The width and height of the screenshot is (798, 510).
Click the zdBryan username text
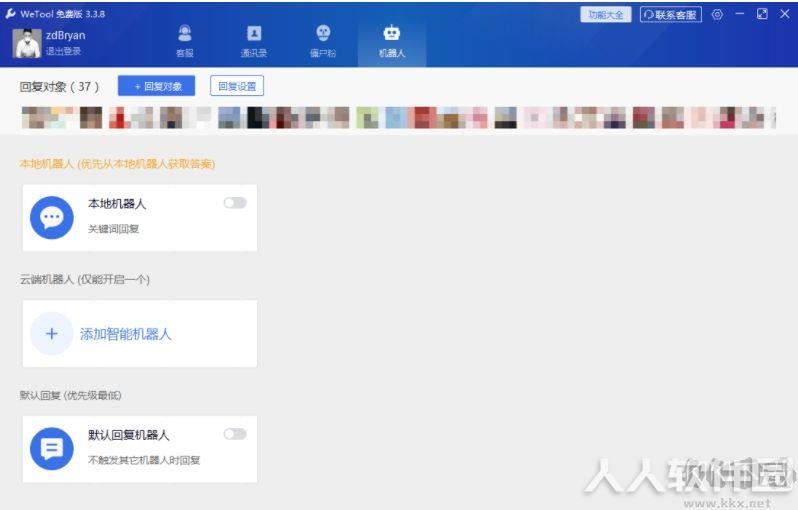pyautogui.click(x=66, y=36)
